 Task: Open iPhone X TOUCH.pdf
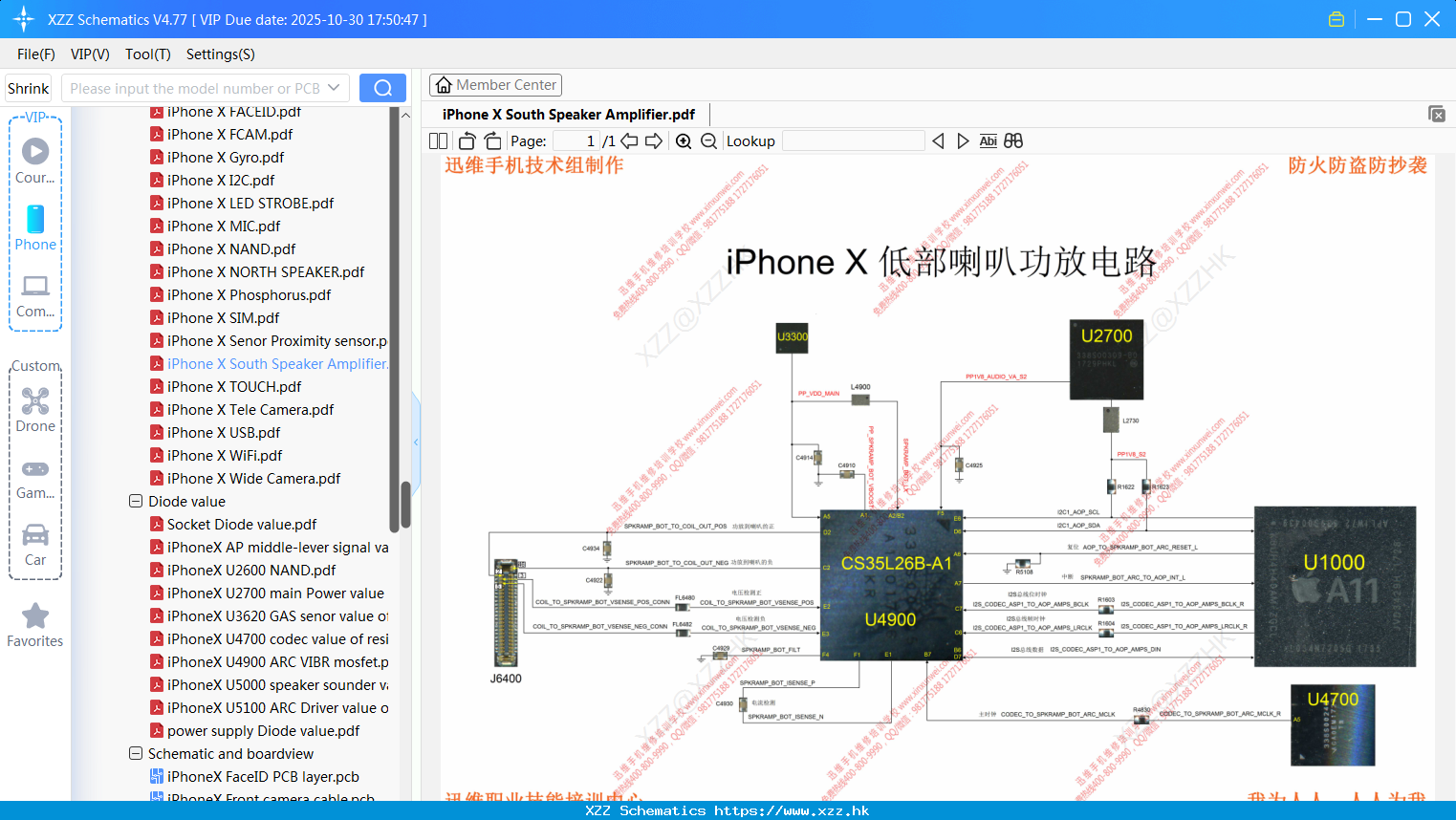[234, 387]
